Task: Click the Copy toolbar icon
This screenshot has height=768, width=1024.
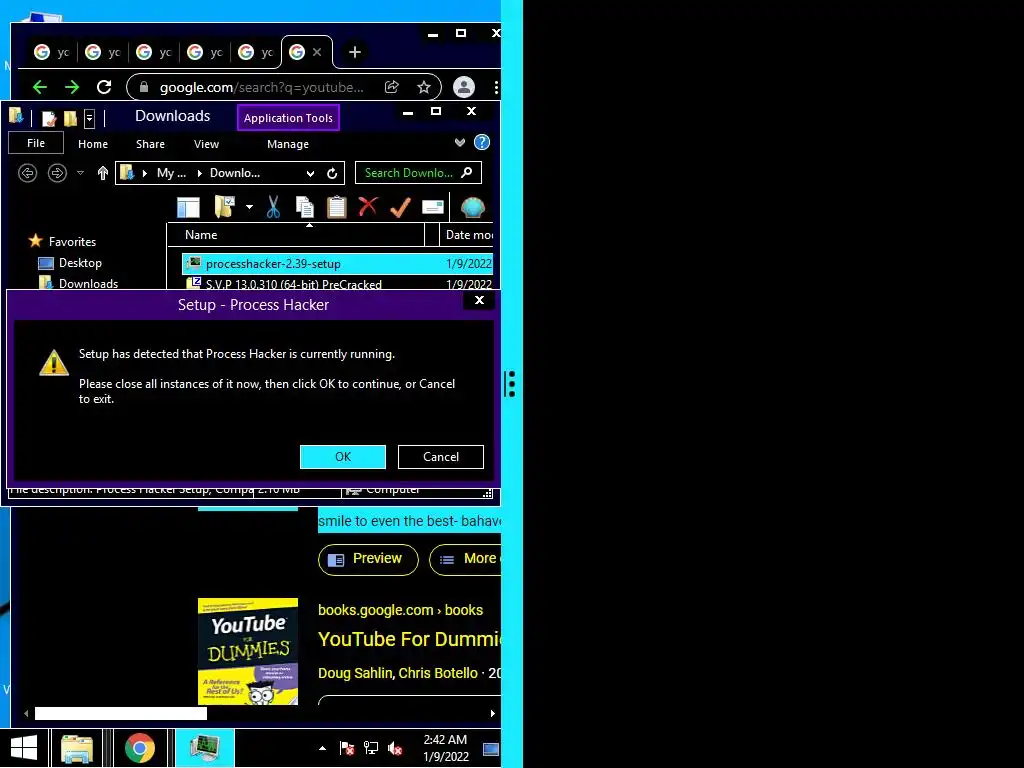Action: pyautogui.click(x=304, y=207)
